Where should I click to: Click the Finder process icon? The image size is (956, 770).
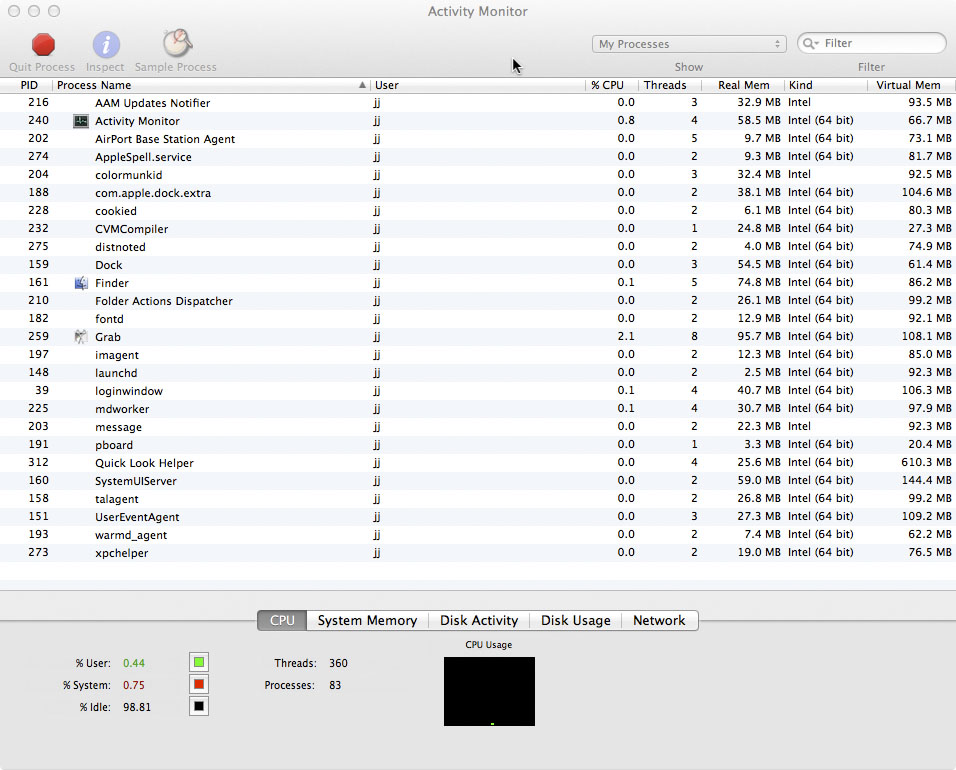[x=80, y=283]
